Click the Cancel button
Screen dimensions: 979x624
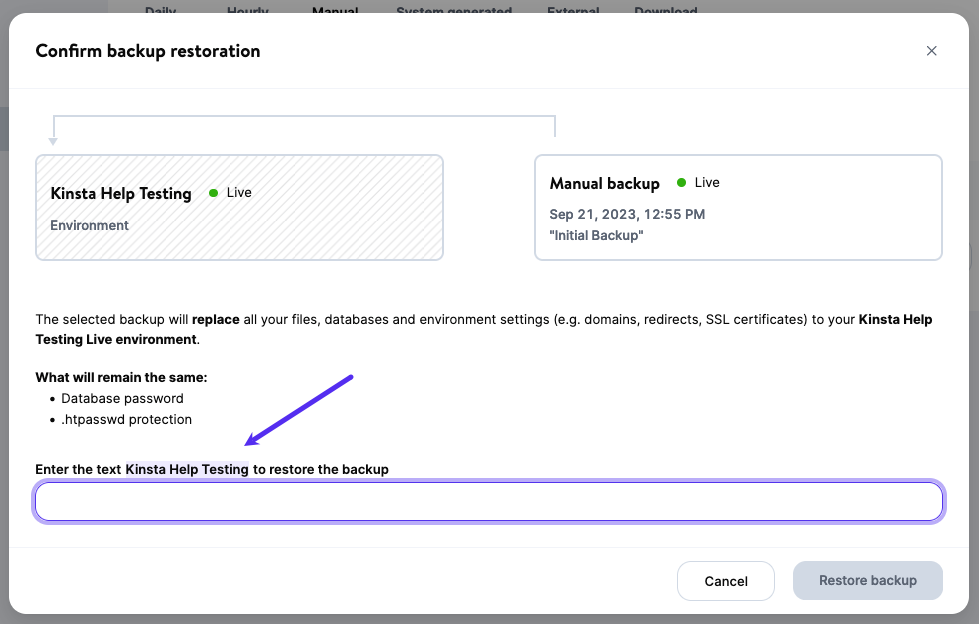pyautogui.click(x=725, y=581)
